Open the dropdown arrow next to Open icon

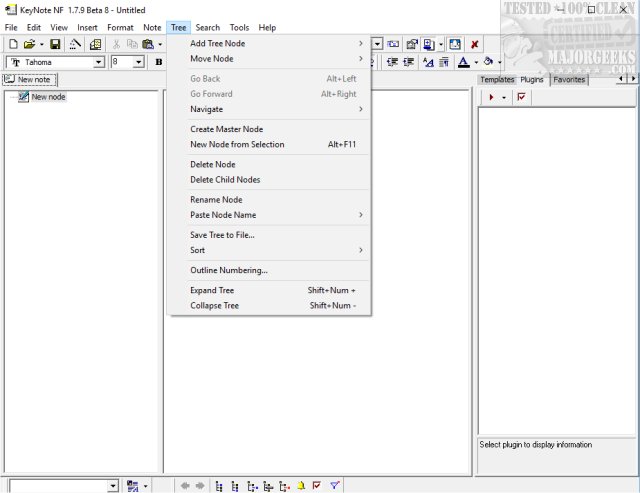point(42,44)
